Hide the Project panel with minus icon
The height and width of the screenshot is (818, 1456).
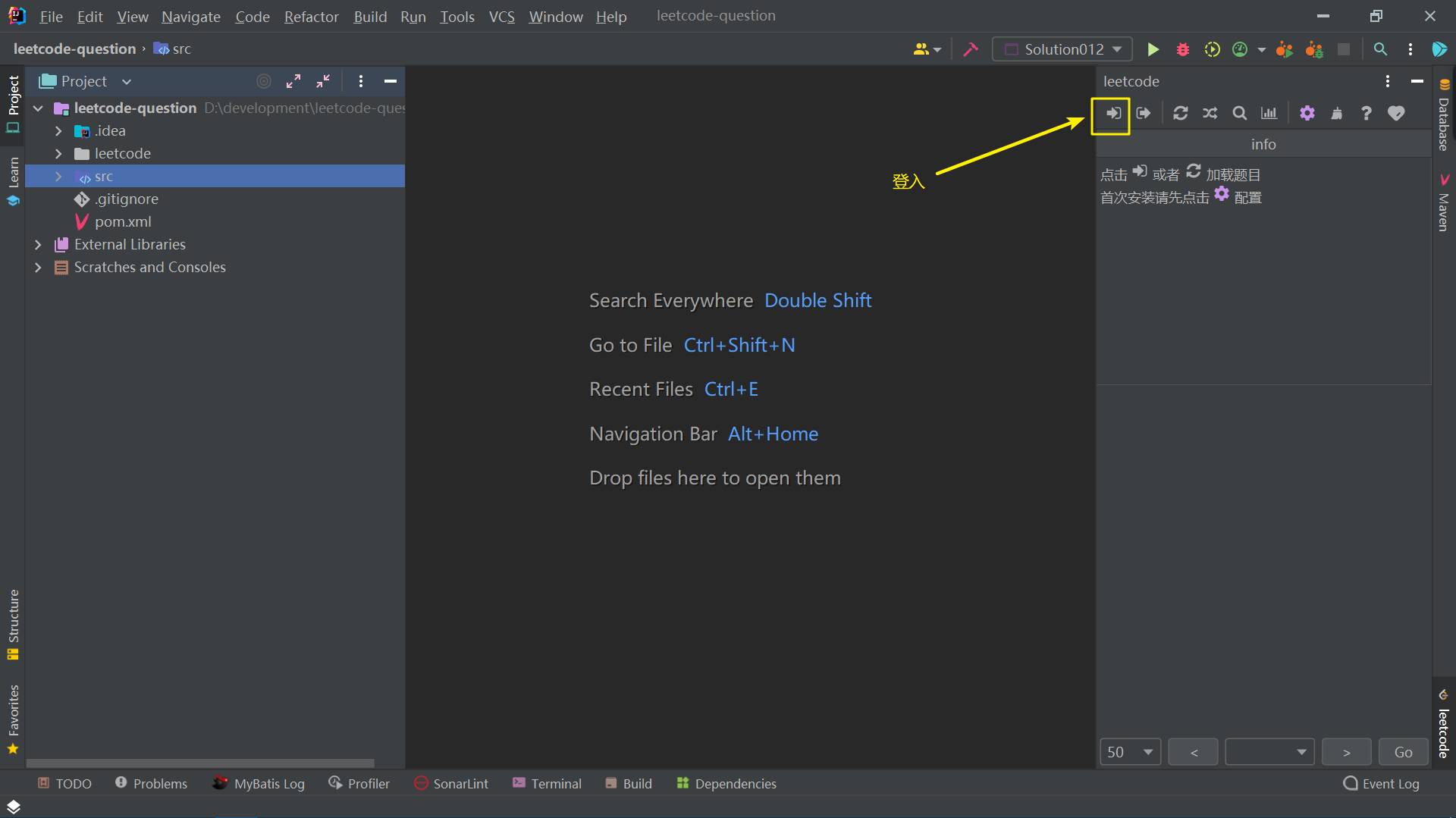click(x=391, y=81)
